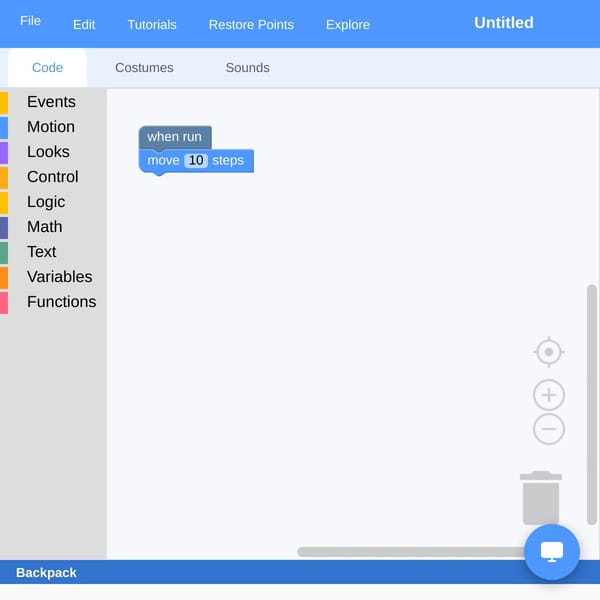Click the Untitled project title
This screenshot has height=600, width=600.
point(504,23)
